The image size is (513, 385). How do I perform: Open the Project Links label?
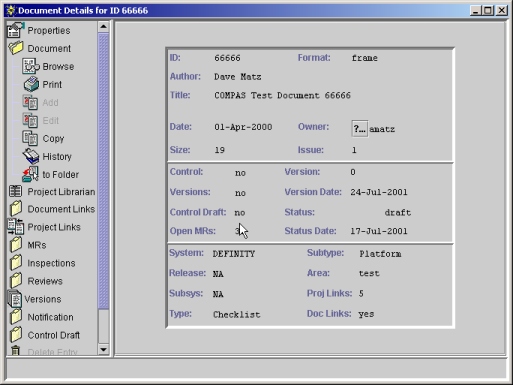coord(54,227)
